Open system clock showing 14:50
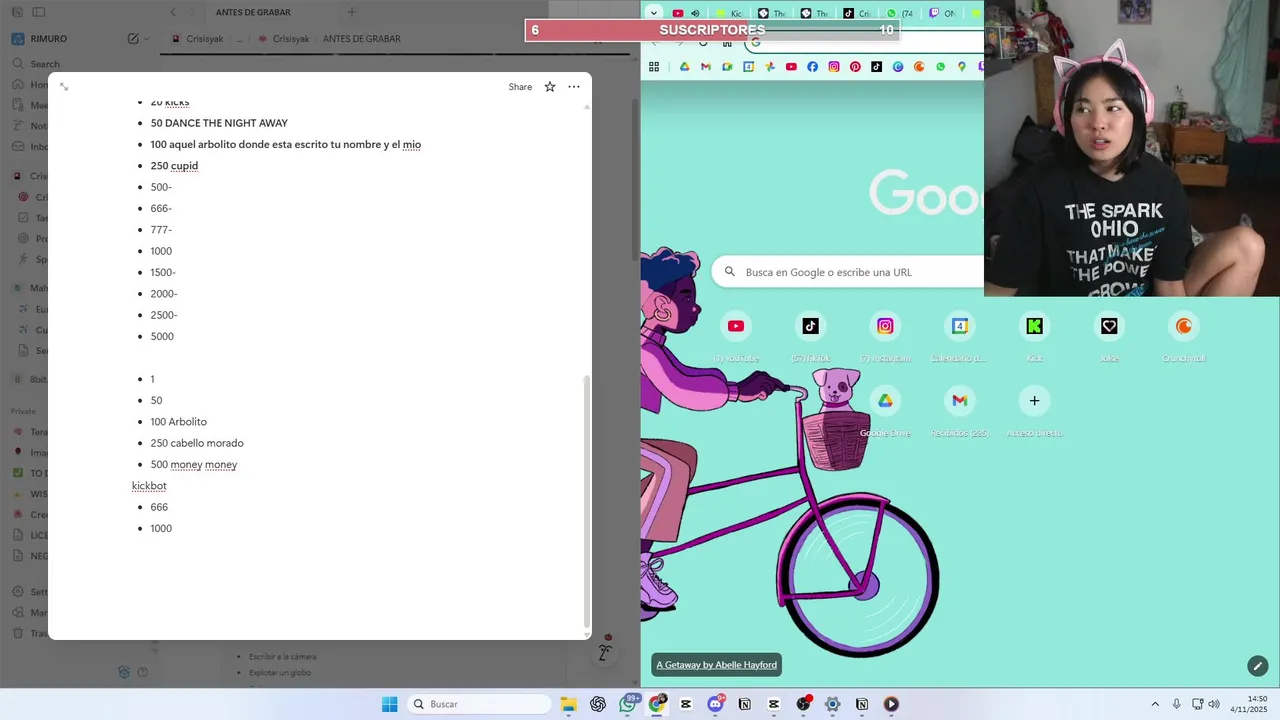The height and width of the screenshot is (720, 1280). tap(1250, 704)
